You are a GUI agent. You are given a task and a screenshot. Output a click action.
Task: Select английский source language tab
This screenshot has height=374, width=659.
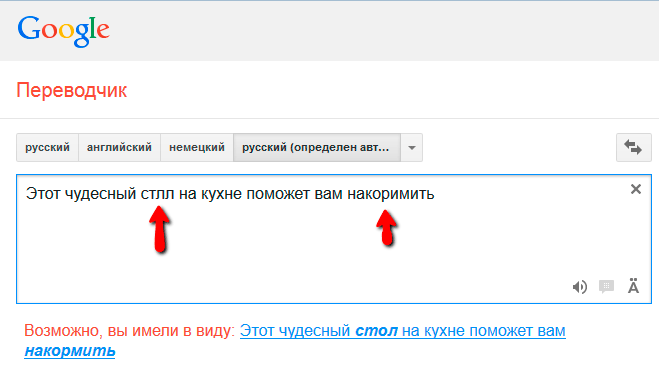119,147
